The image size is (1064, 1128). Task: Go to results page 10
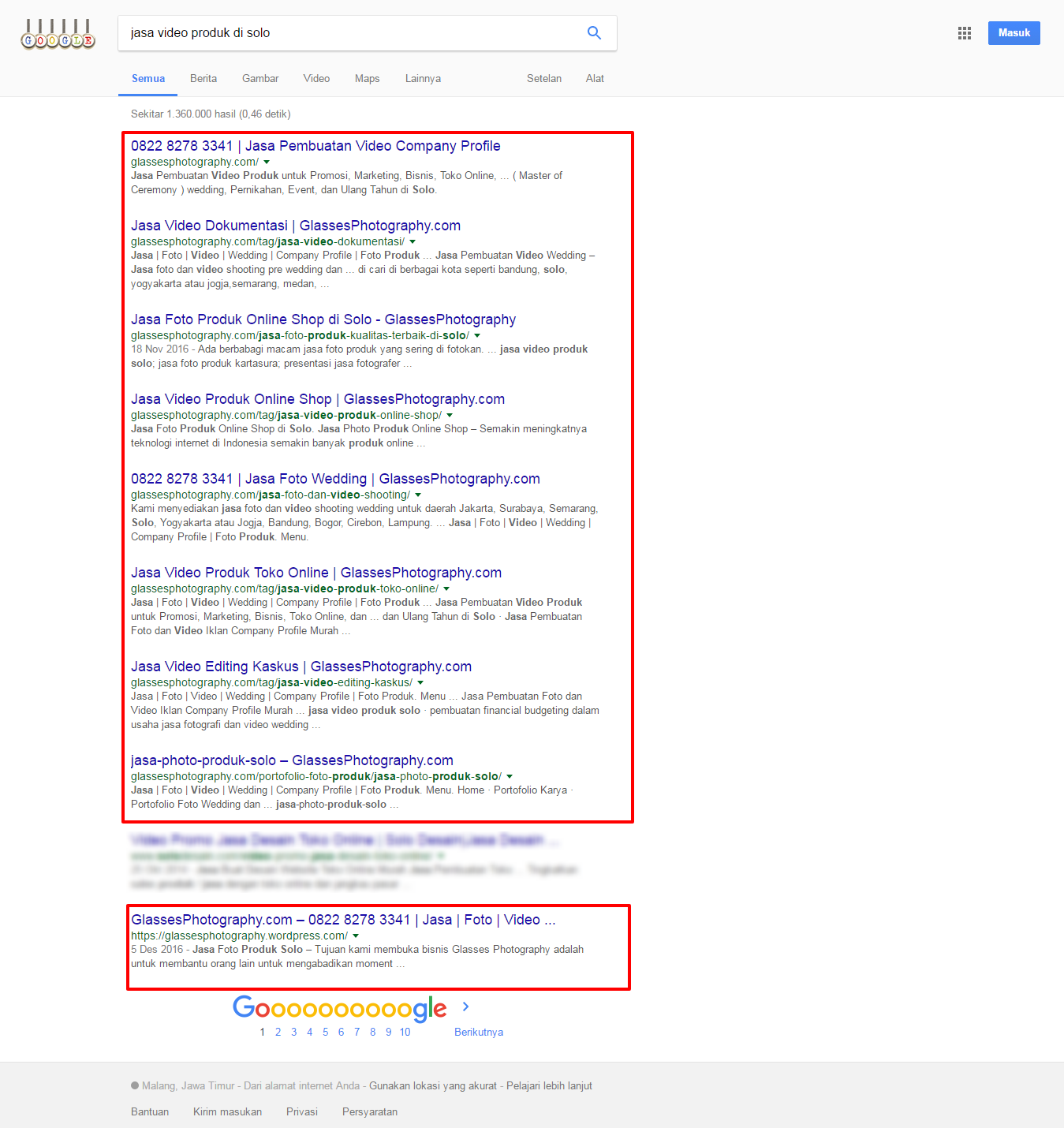click(405, 1032)
